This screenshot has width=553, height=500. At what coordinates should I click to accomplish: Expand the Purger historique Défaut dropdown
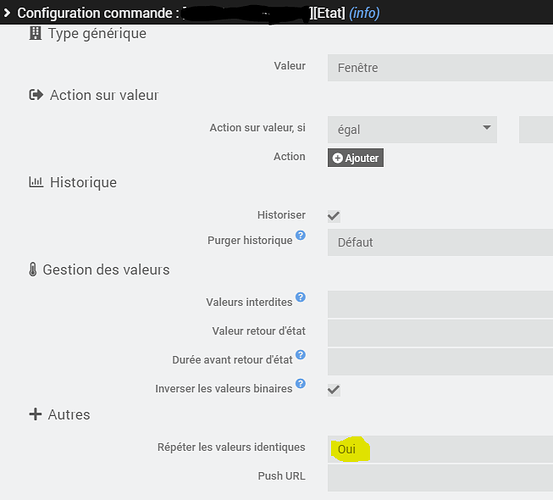click(x=440, y=242)
